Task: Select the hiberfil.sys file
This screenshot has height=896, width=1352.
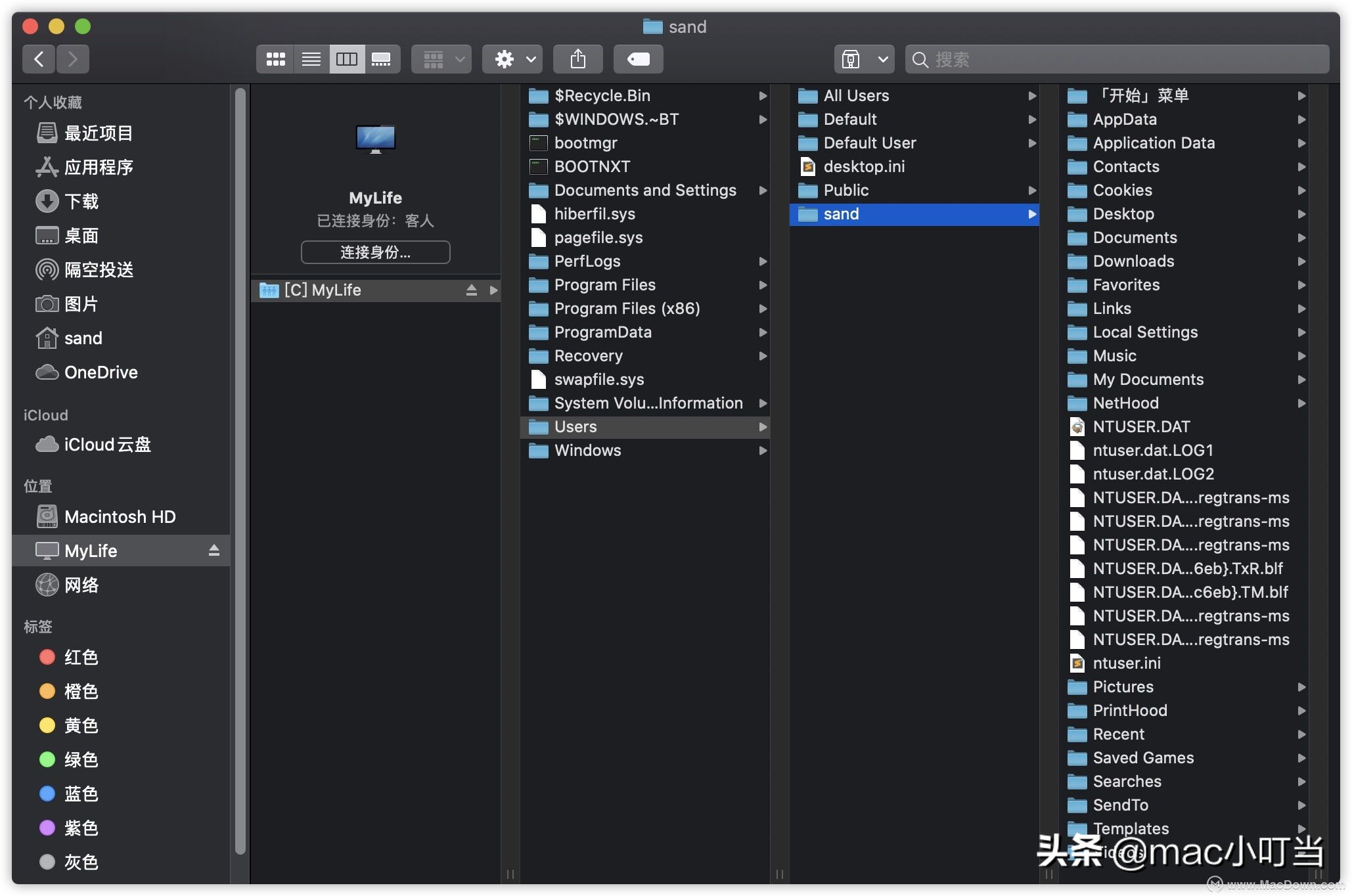Action: click(645, 214)
